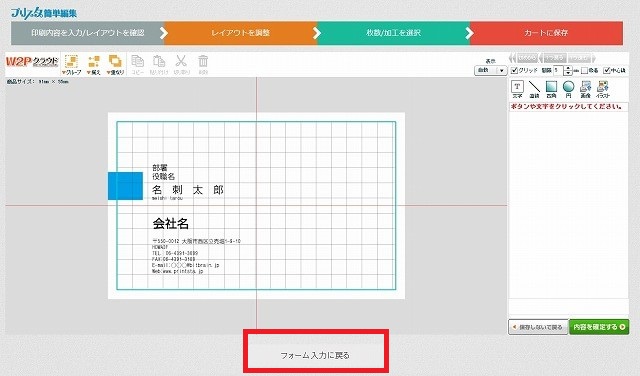Enable the unchecked snap checkbox beside grid spacing
This screenshot has width=640, height=376.
click(x=584, y=70)
